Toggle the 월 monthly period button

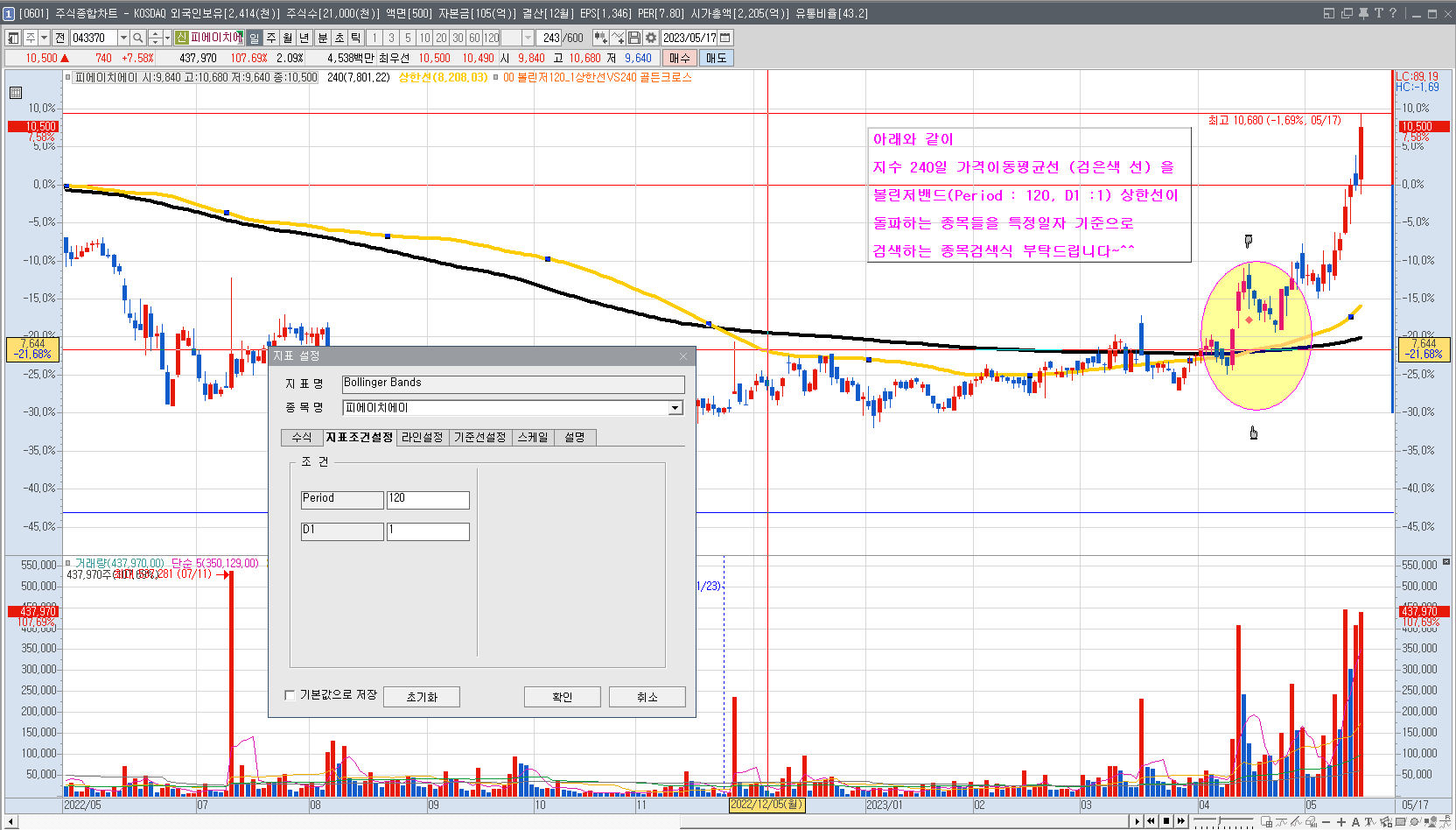click(x=288, y=38)
